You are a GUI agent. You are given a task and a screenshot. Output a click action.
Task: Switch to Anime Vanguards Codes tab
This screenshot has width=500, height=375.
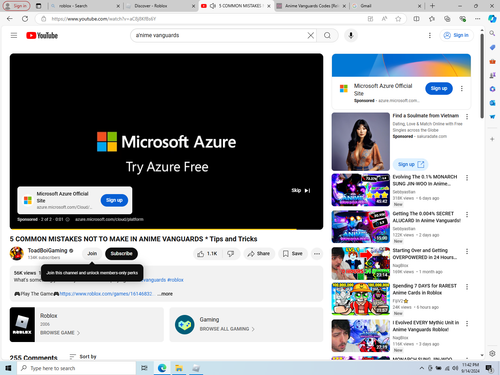[311, 6]
